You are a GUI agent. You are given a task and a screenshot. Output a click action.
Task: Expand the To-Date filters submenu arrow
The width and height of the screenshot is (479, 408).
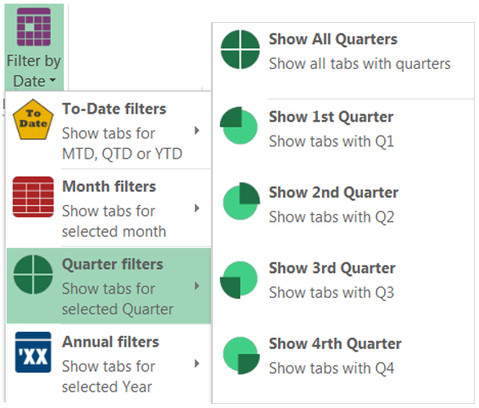pos(197,130)
